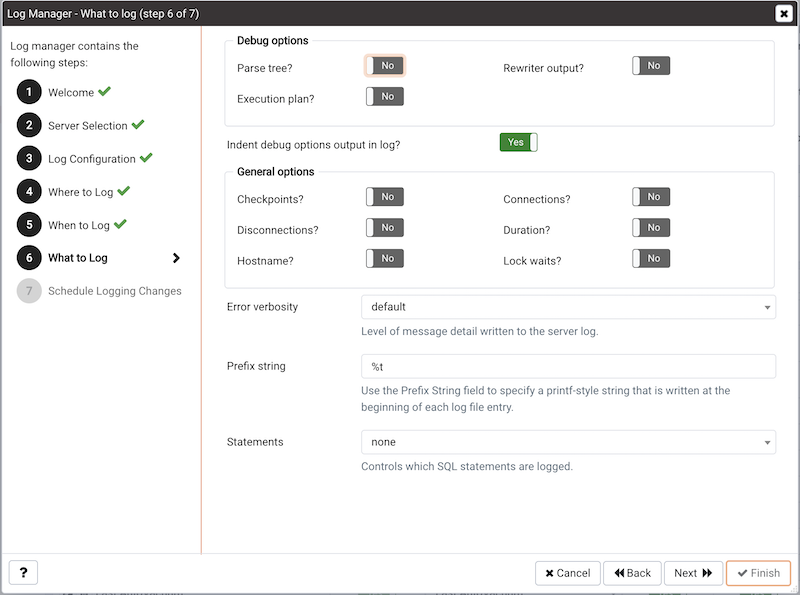The height and width of the screenshot is (595, 800).
Task: Enable the Connections logging switch
Action: (x=651, y=197)
